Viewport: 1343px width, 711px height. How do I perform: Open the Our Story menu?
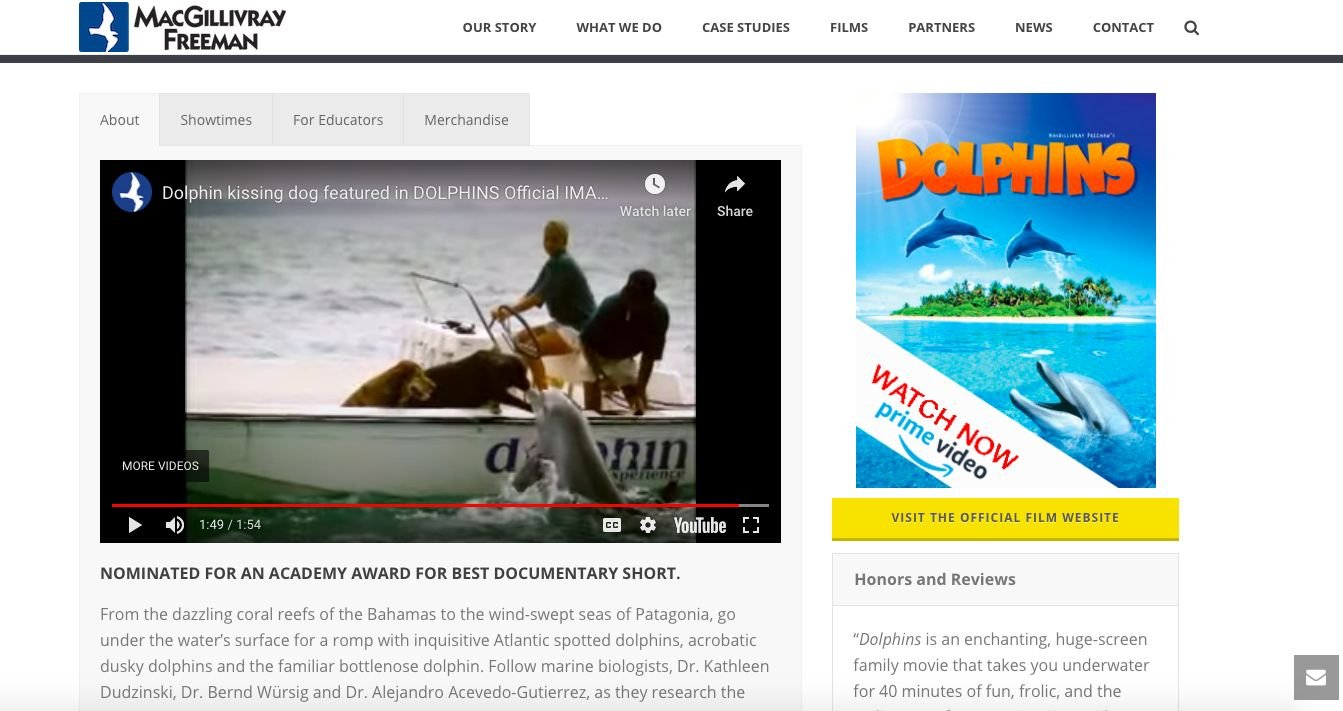click(x=499, y=28)
